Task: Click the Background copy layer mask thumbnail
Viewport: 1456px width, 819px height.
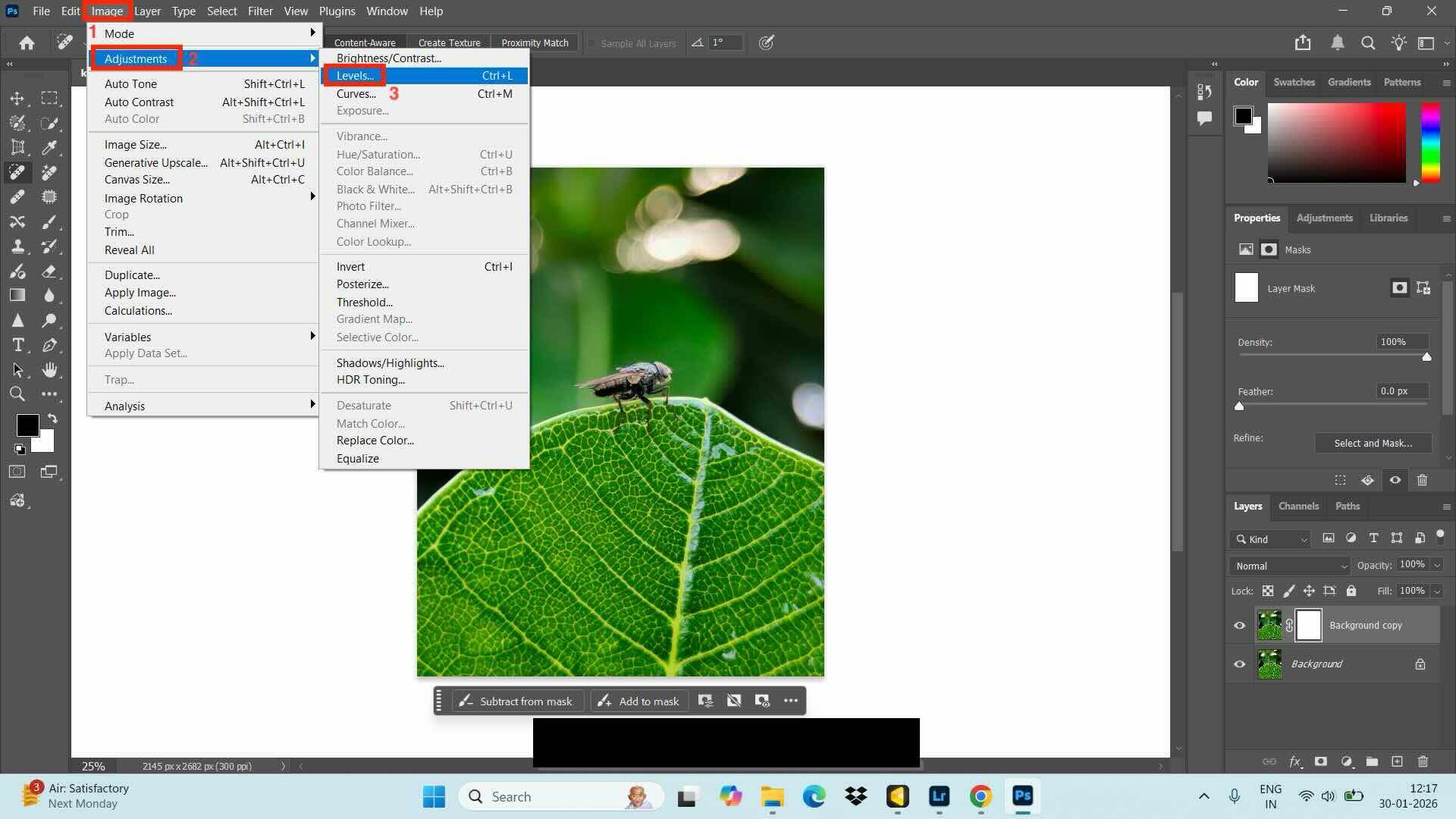Action: coord(1308,625)
